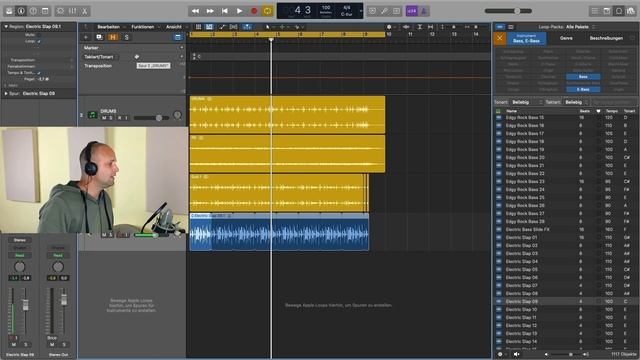The height and width of the screenshot is (360, 640).
Task: Select the pointer tool menu
Action: 268,27
